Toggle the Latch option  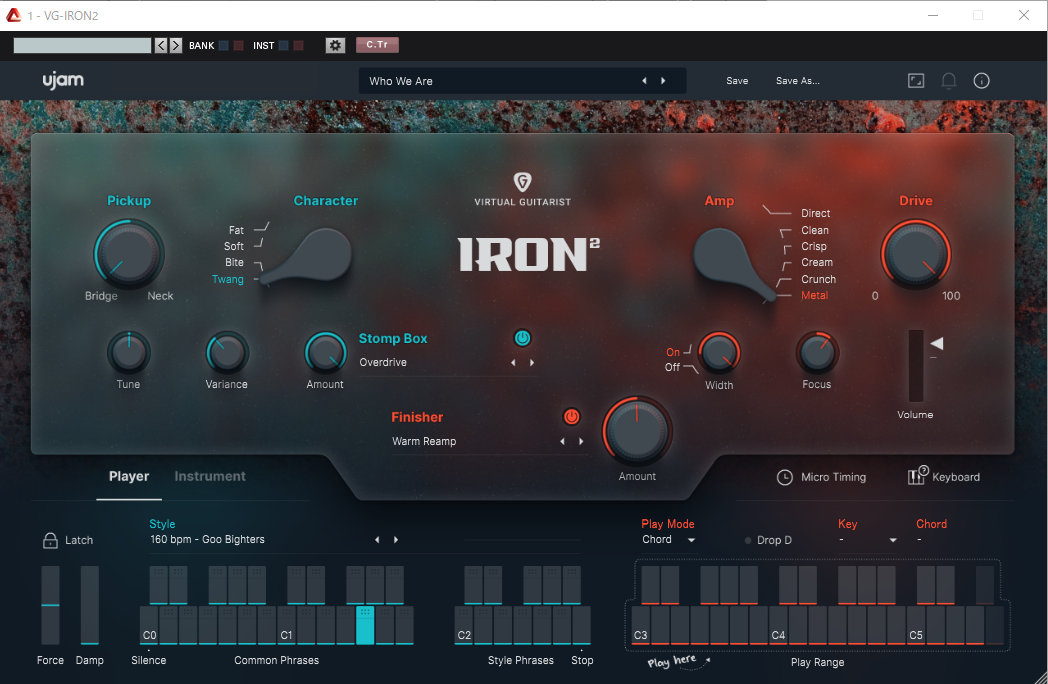coord(68,540)
